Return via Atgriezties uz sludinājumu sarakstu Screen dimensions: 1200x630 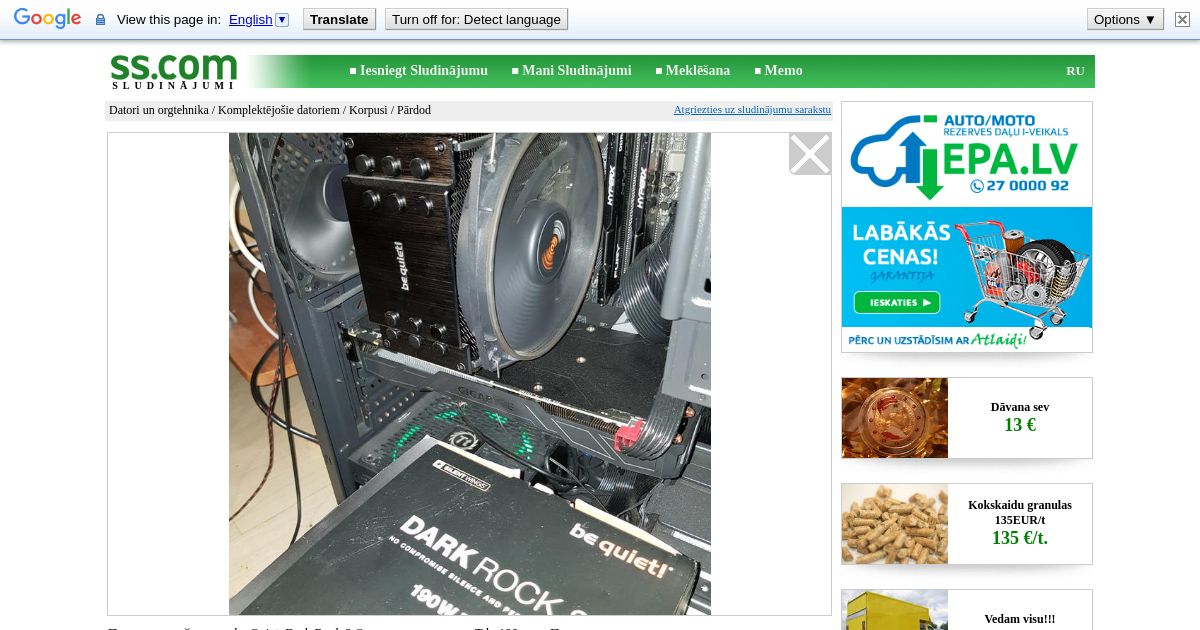(x=752, y=109)
